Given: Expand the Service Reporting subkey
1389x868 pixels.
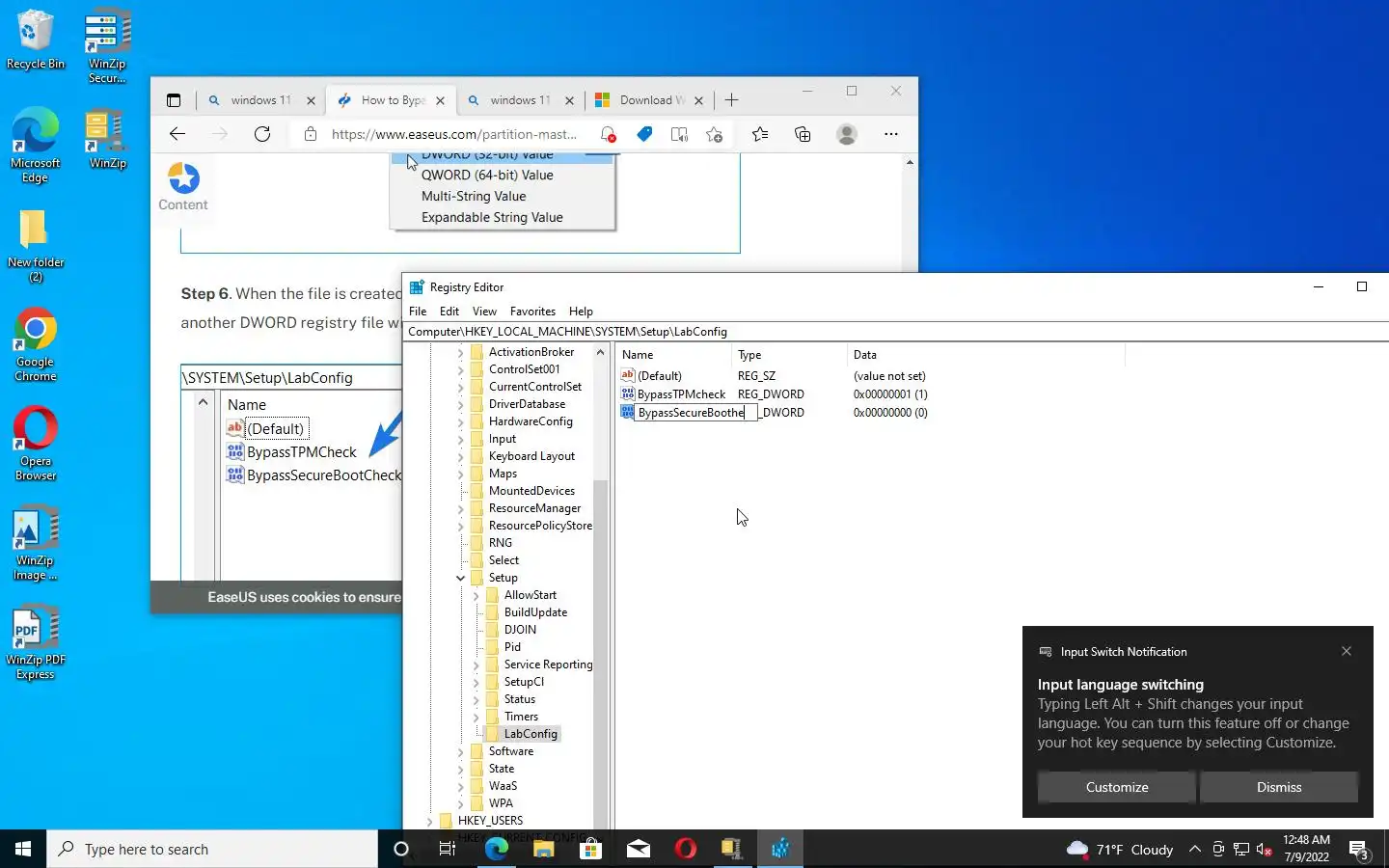Looking at the screenshot, I should tap(476, 665).
